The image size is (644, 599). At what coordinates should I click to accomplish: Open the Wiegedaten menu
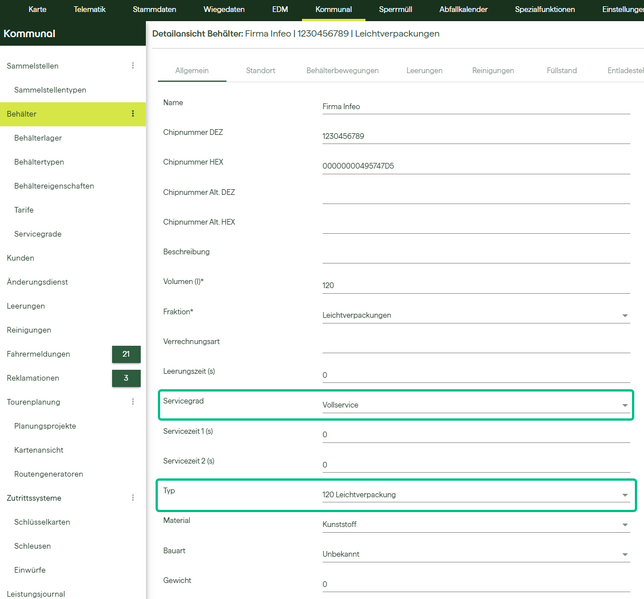coord(224,9)
